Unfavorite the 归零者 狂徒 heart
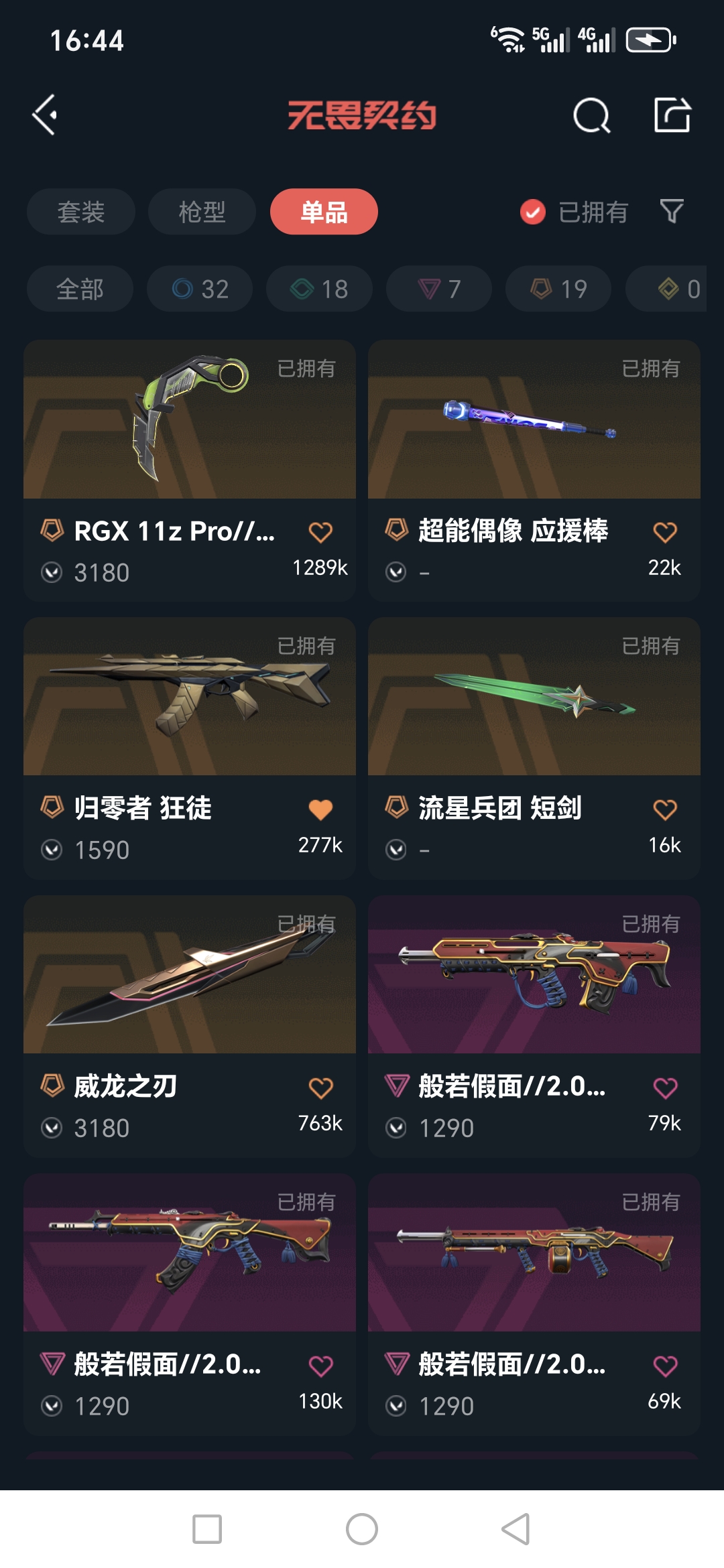Image resolution: width=724 pixels, height=1568 pixels. [x=320, y=809]
